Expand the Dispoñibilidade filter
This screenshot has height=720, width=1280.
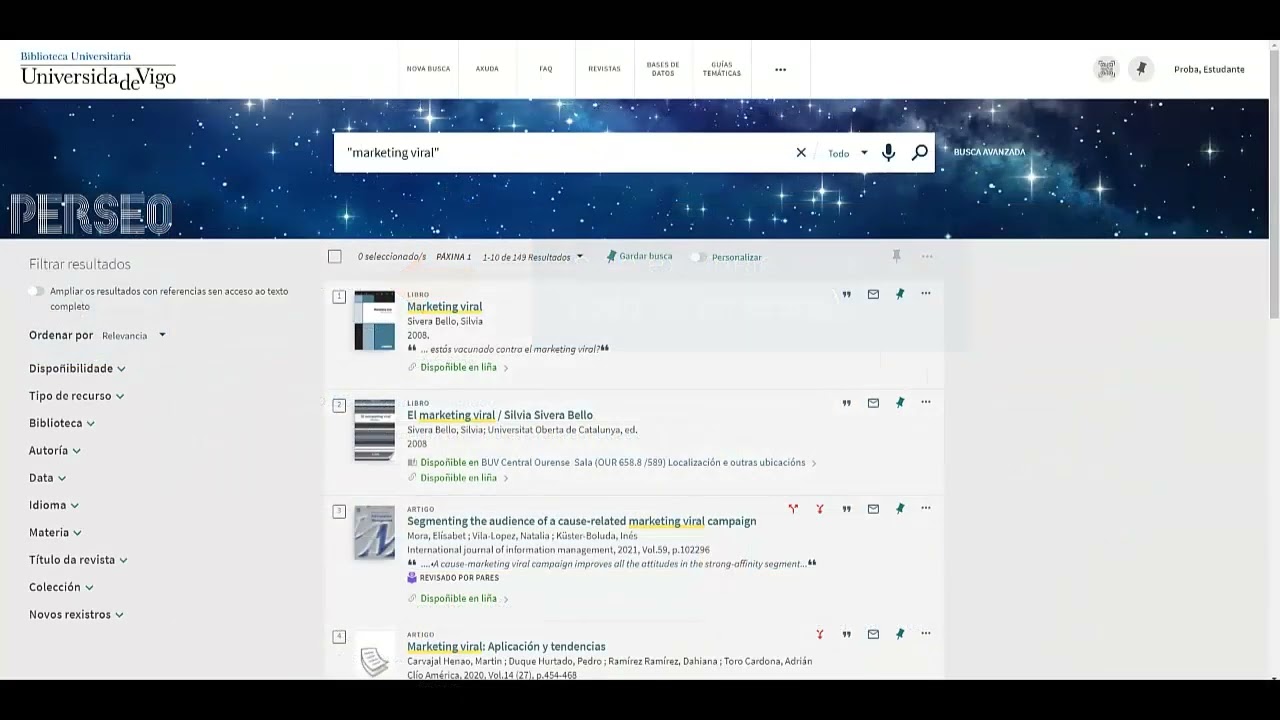coord(77,368)
